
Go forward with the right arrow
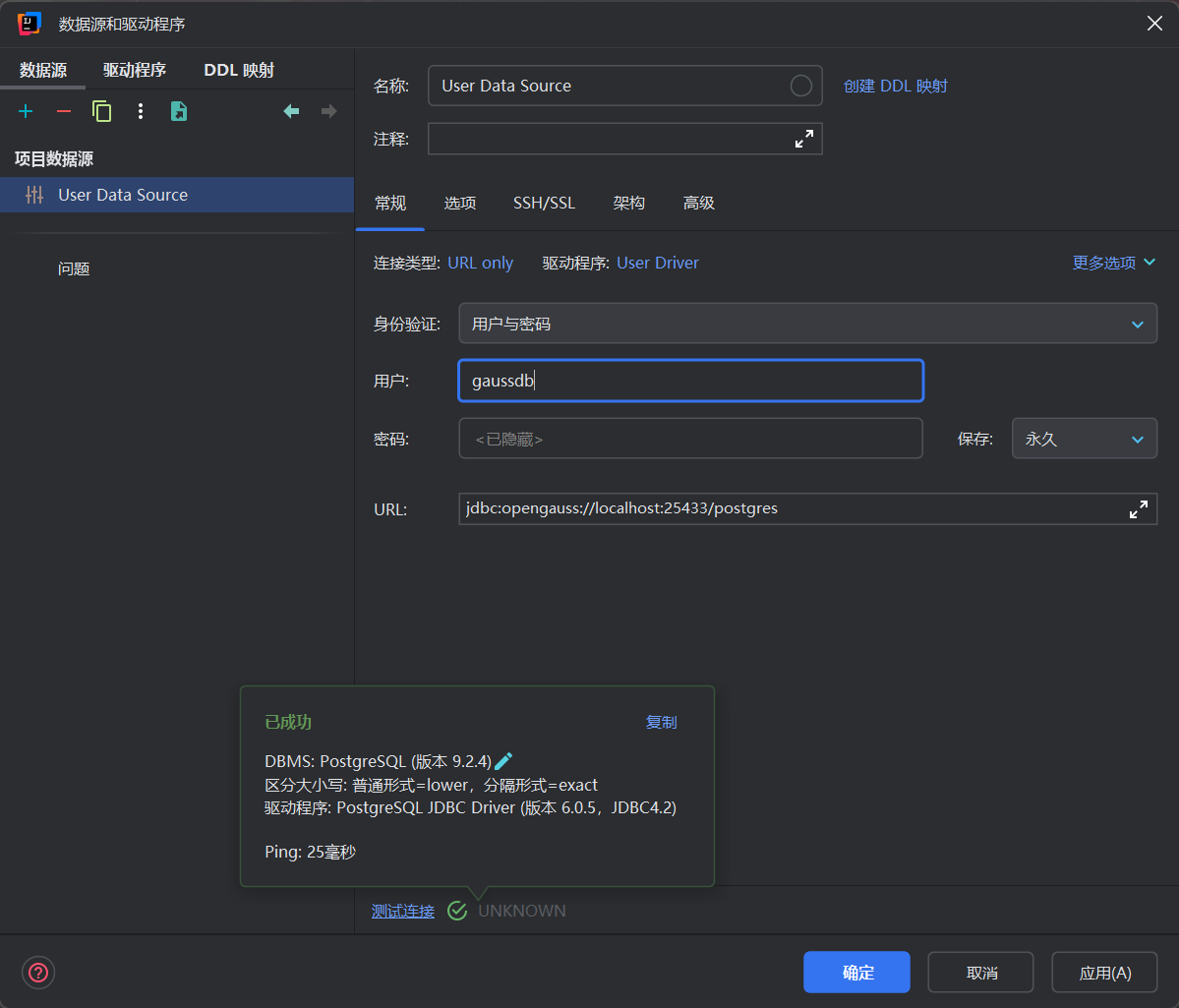click(328, 111)
